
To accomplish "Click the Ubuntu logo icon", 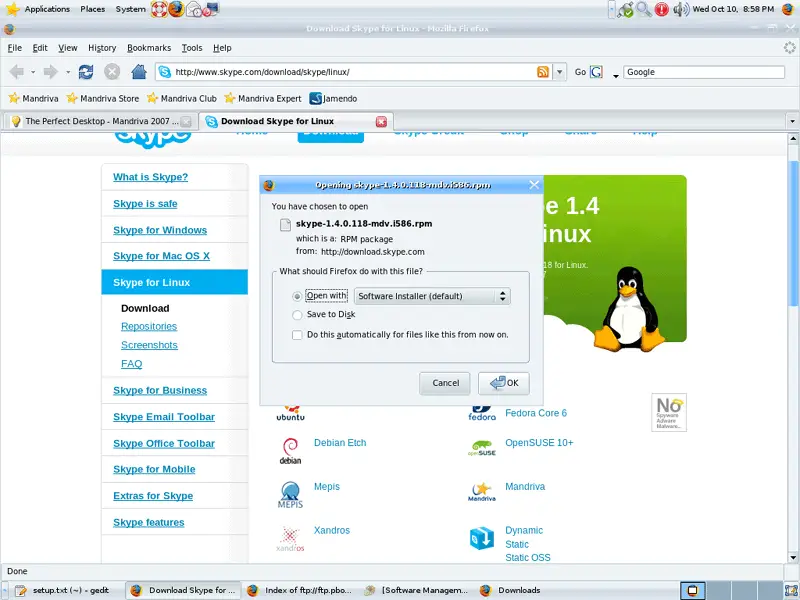I will tap(290, 413).
